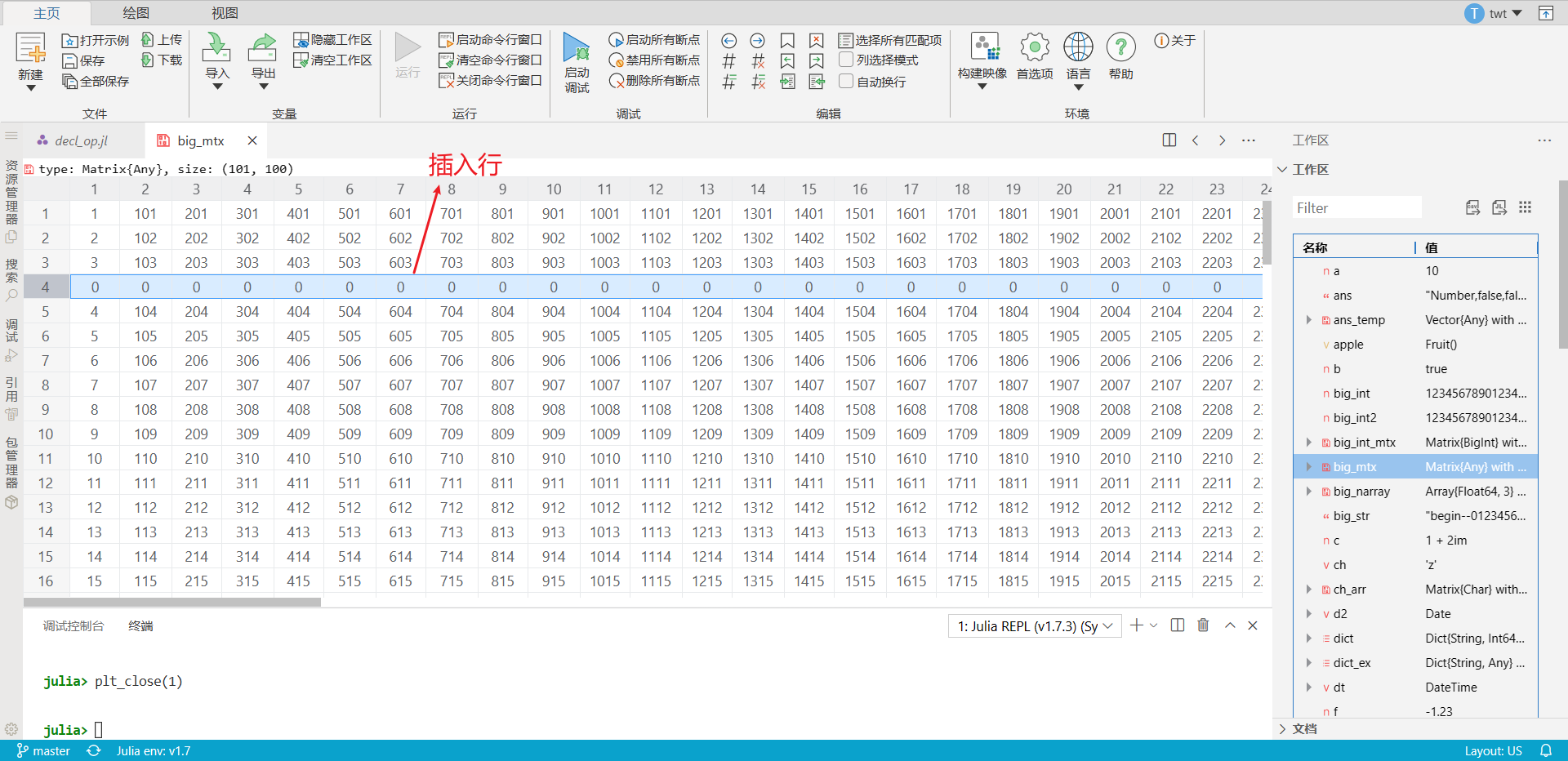Expand the dict variable row
Viewport: 1568px width, 761px height.
[x=1308, y=639]
